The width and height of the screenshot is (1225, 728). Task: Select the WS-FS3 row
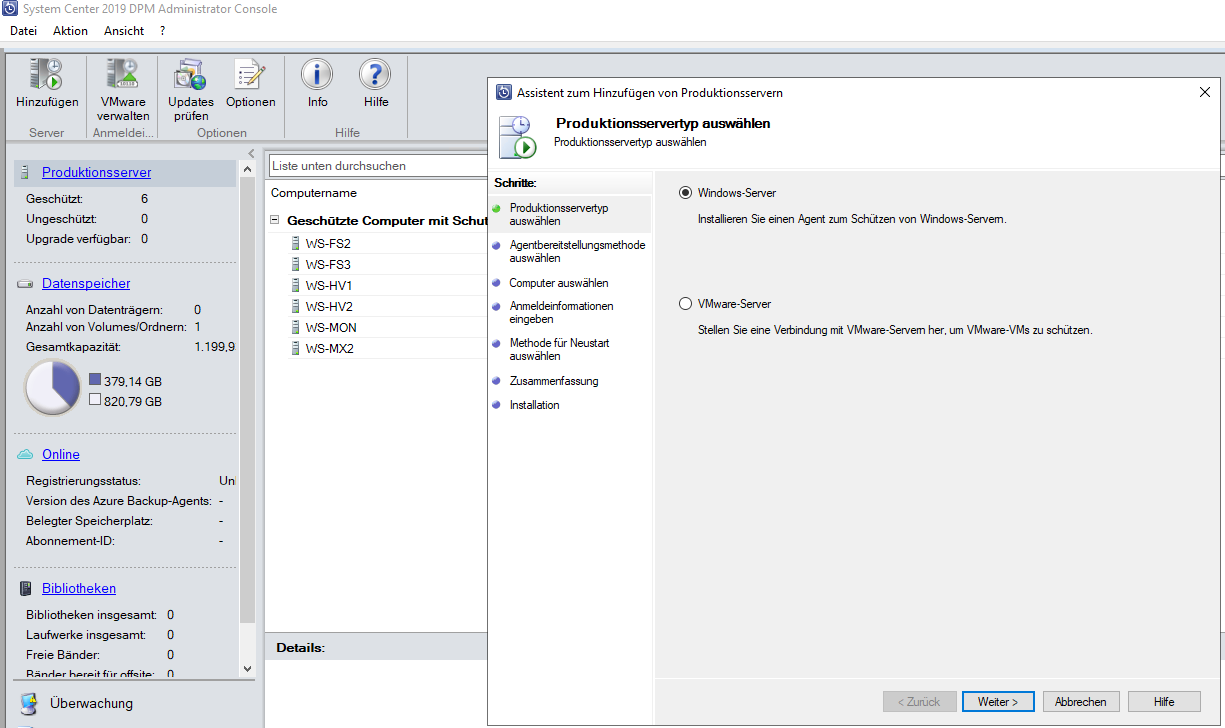388,264
